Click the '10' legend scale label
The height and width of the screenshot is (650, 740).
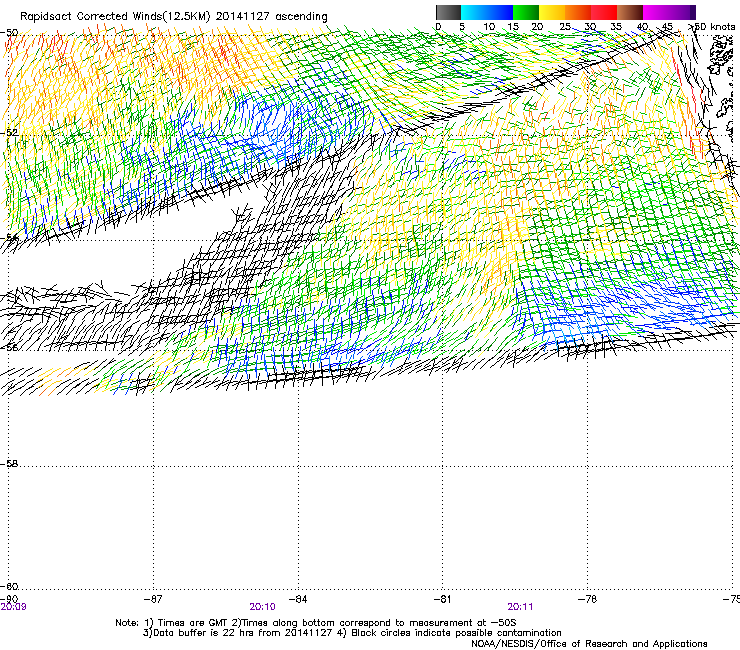489,27
